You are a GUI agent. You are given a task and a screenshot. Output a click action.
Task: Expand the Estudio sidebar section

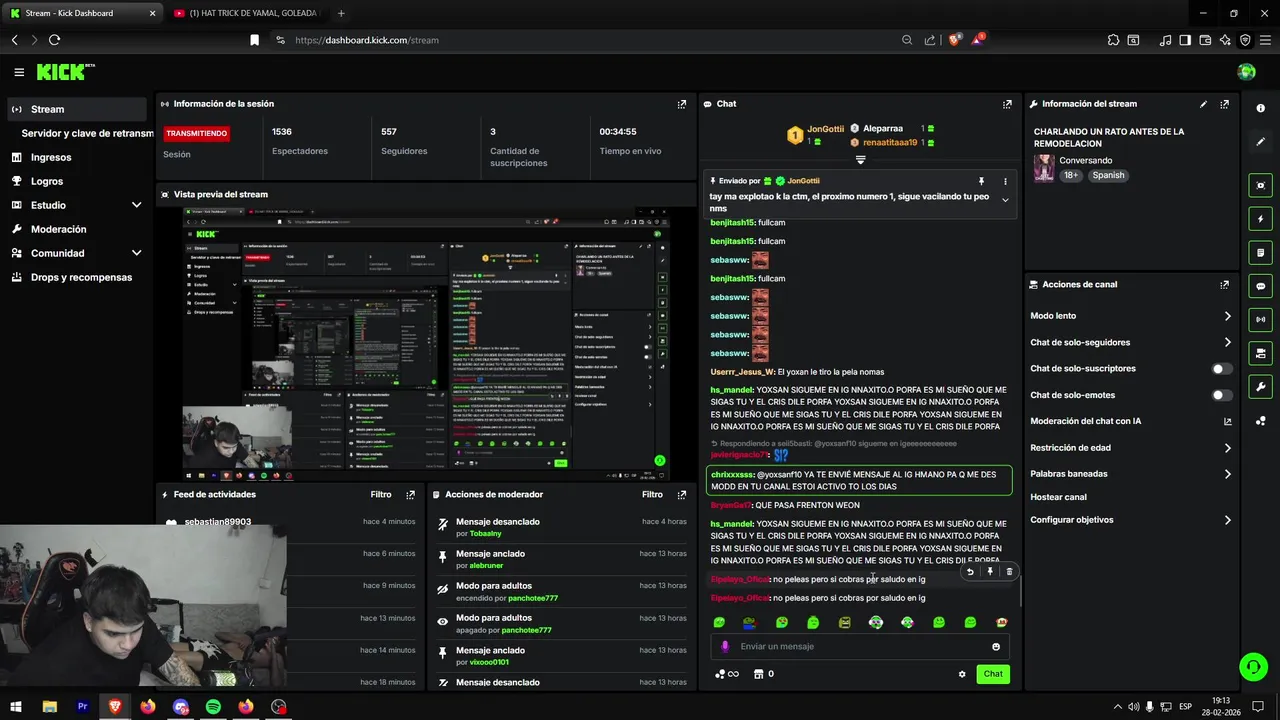click(x=136, y=205)
